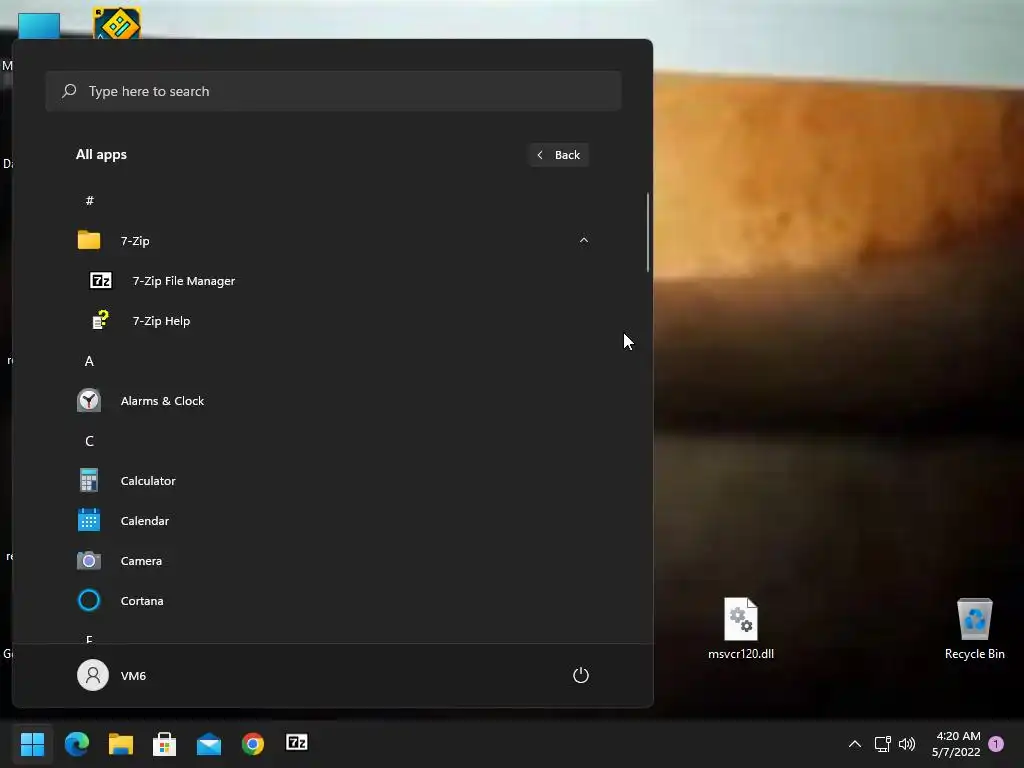The width and height of the screenshot is (1024, 768).
Task: Click the A letter group header
Action: tap(89, 361)
